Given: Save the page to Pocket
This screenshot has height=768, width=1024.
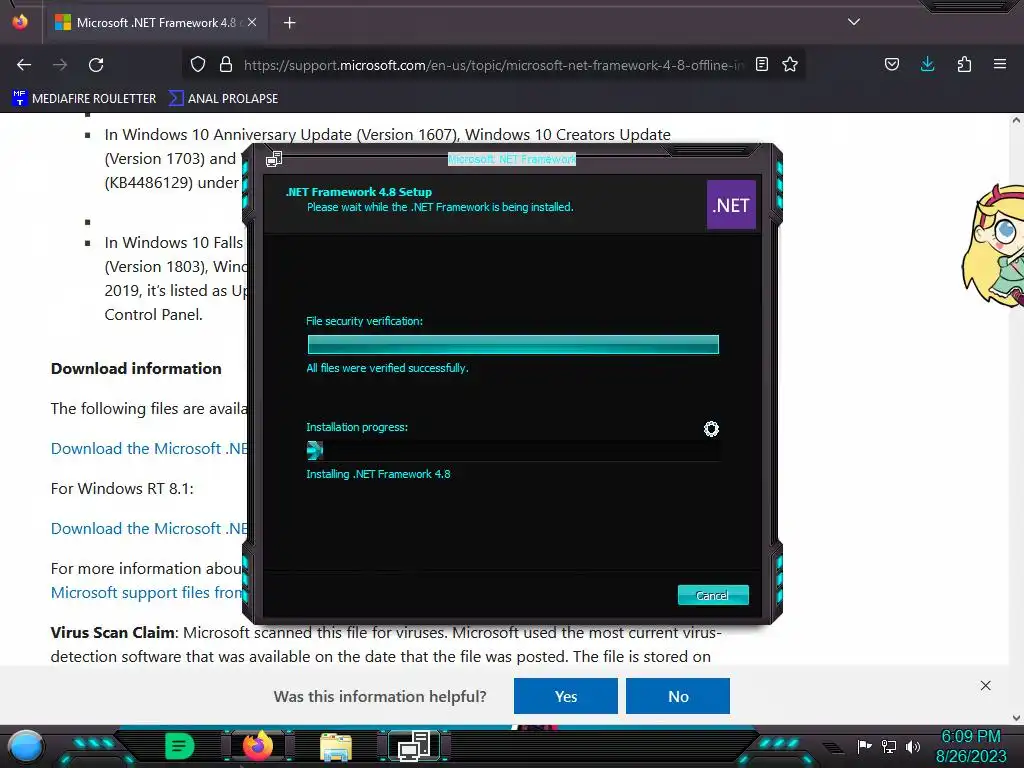Looking at the screenshot, I should pos(892,65).
